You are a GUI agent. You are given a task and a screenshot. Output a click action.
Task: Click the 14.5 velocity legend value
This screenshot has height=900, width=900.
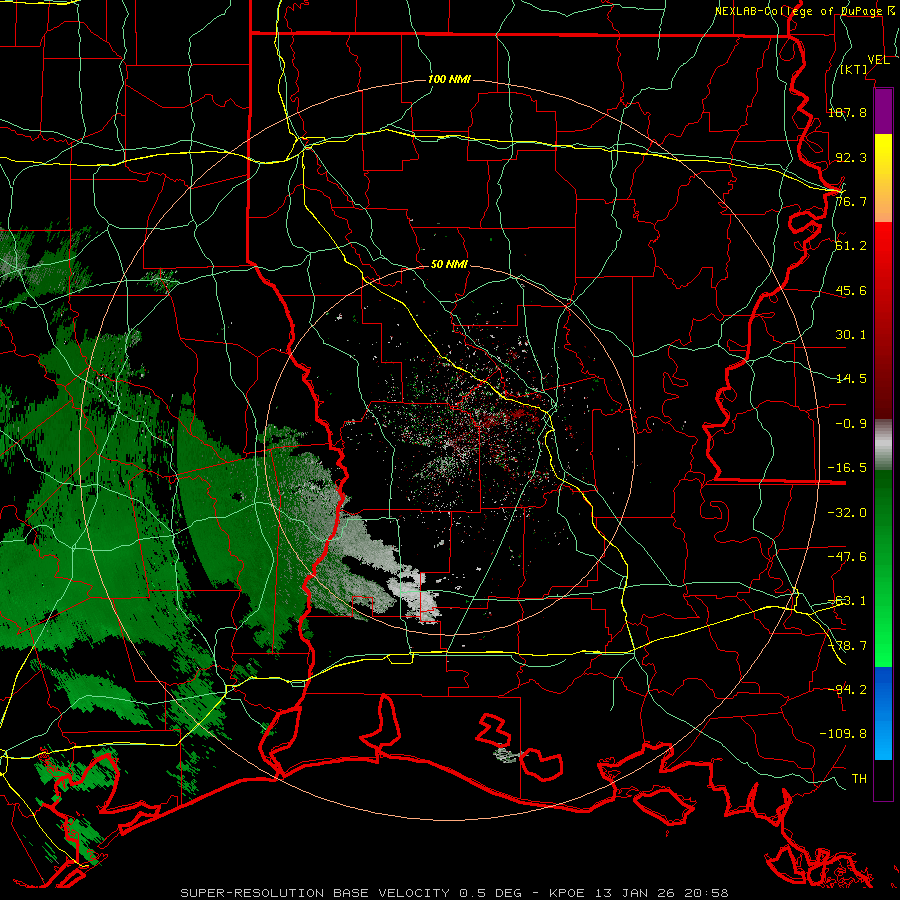[x=851, y=379]
